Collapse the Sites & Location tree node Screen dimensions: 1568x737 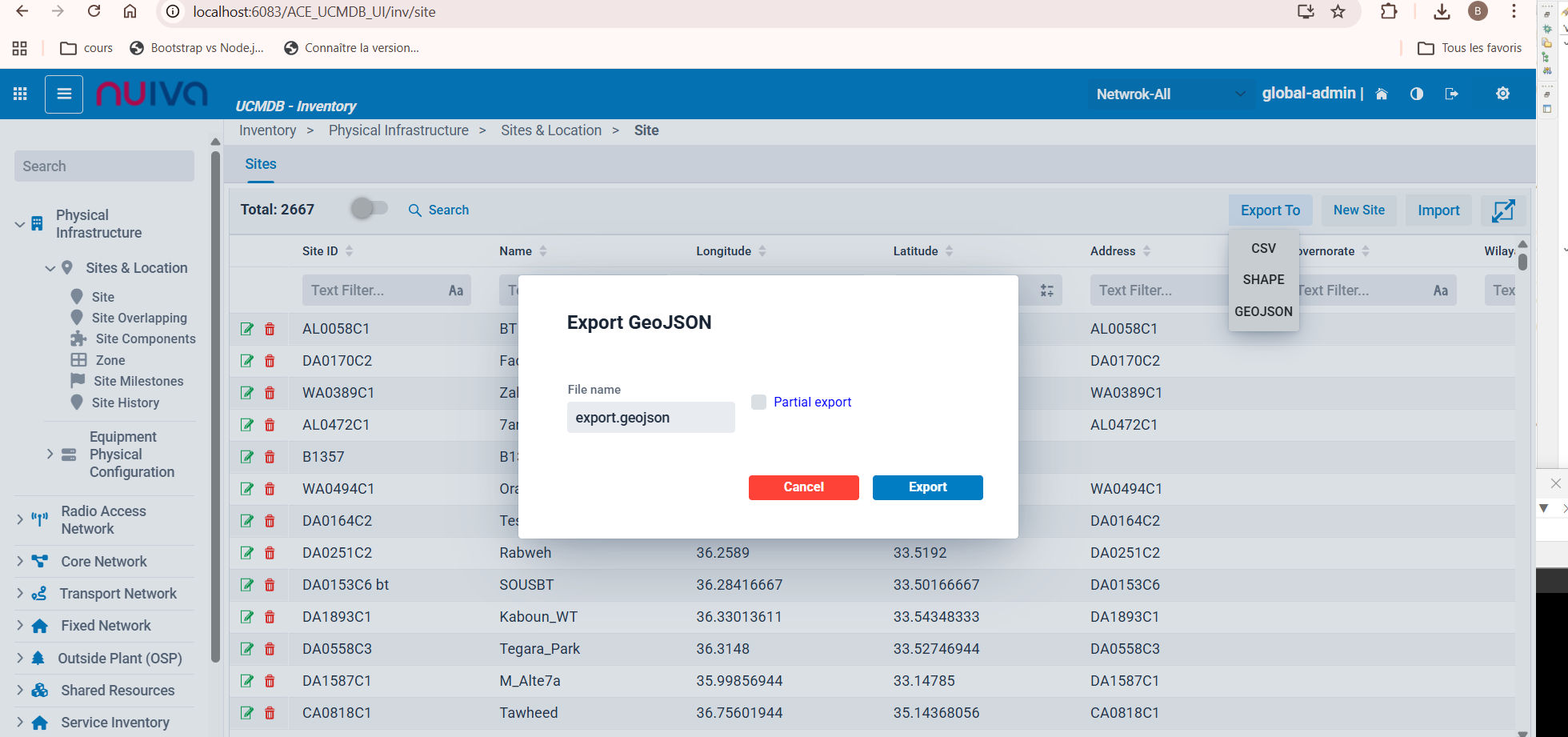[50, 268]
